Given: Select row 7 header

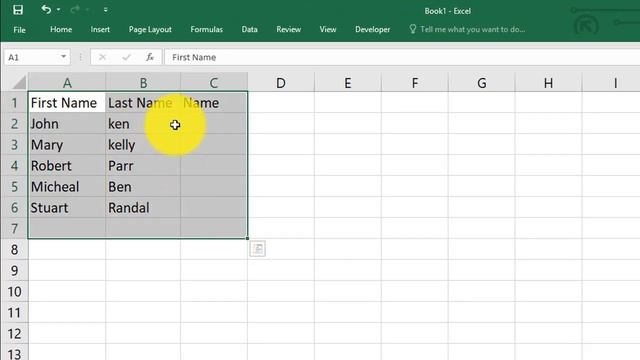Looking at the screenshot, I should point(14,229).
